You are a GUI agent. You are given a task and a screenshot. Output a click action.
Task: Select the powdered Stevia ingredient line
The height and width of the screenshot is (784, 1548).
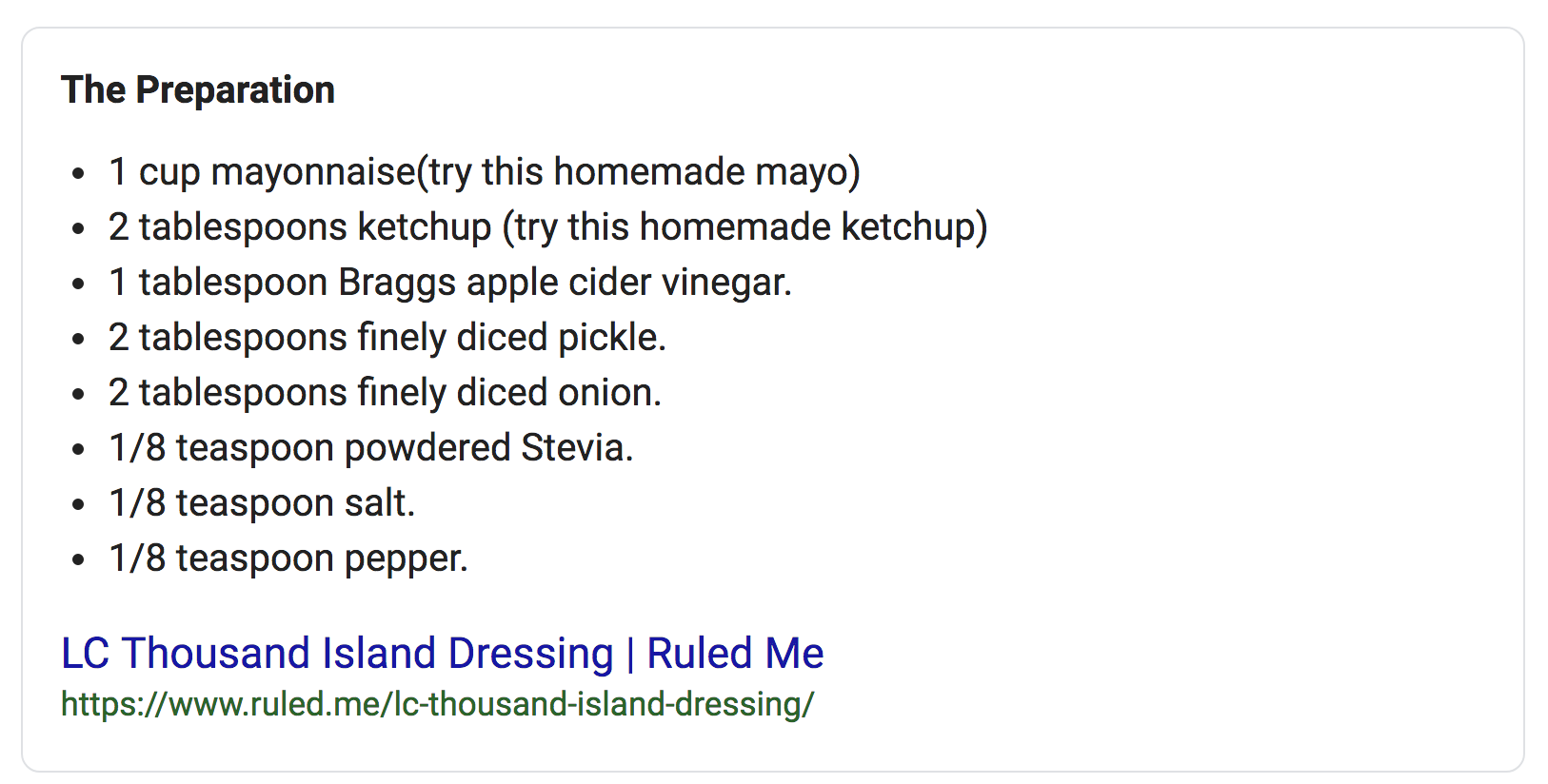371,448
